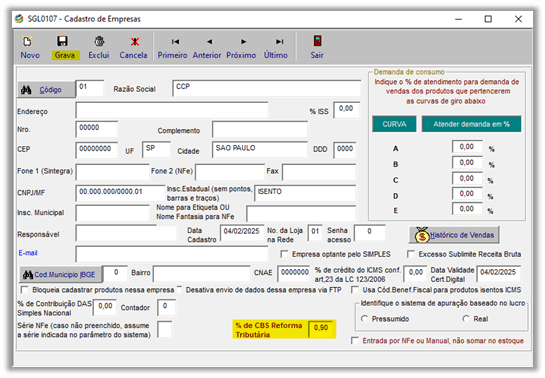Check Entrada por NFe ou Manual option
The image size is (545, 378).
(x=355, y=341)
